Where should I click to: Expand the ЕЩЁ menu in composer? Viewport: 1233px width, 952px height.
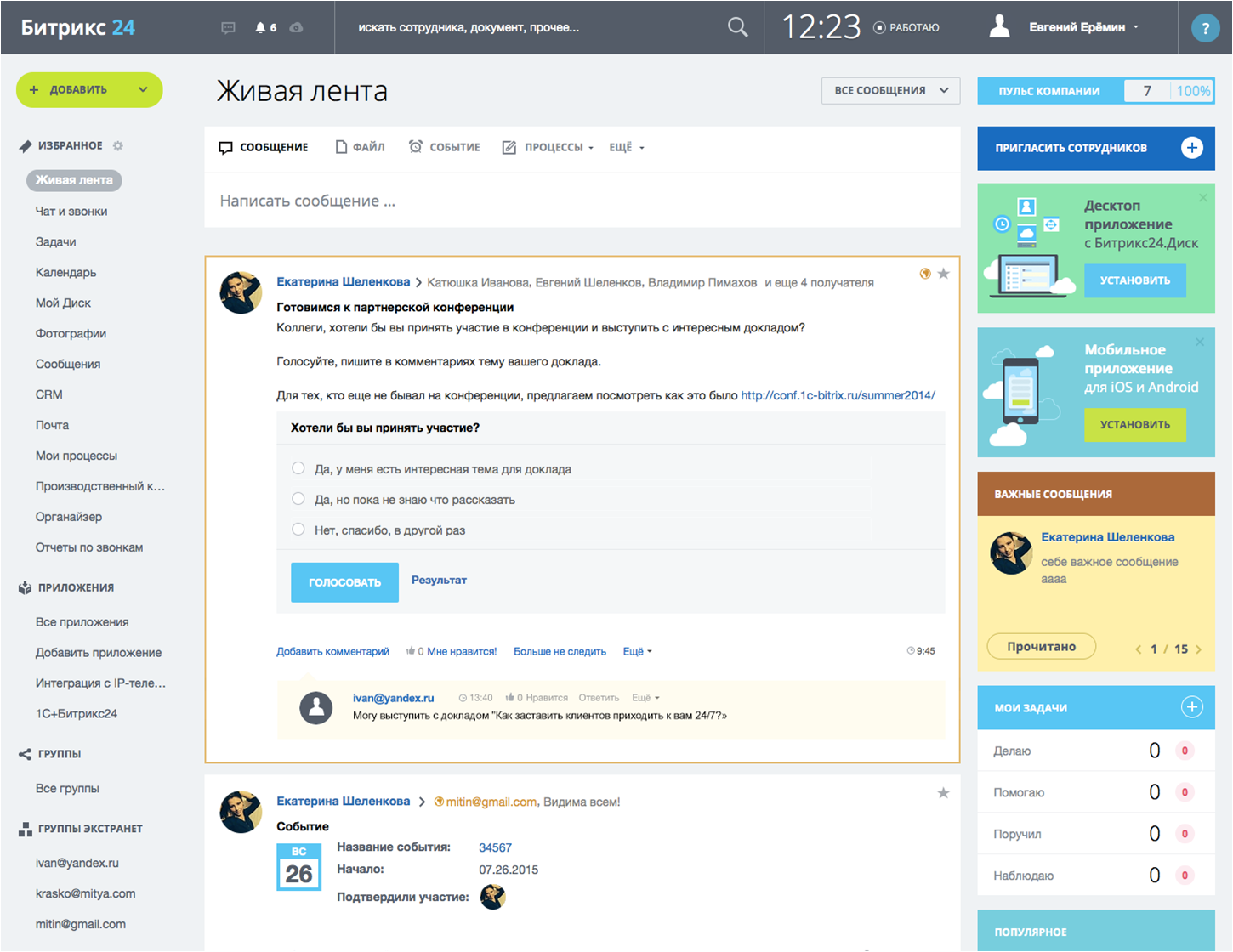pyautogui.click(x=627, y=147)
